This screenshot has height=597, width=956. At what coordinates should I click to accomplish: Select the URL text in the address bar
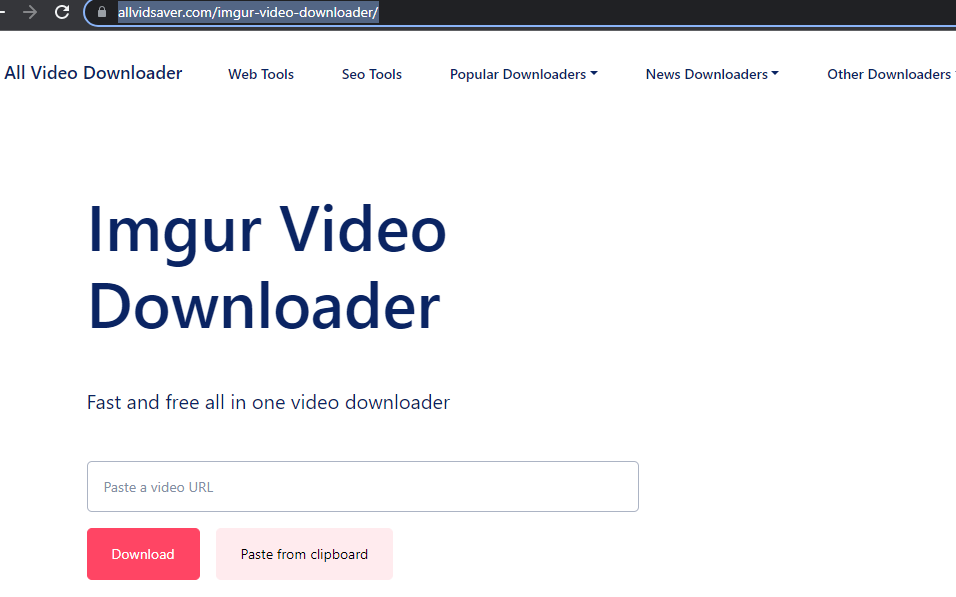pyautogui.click(x=247, y=14)
